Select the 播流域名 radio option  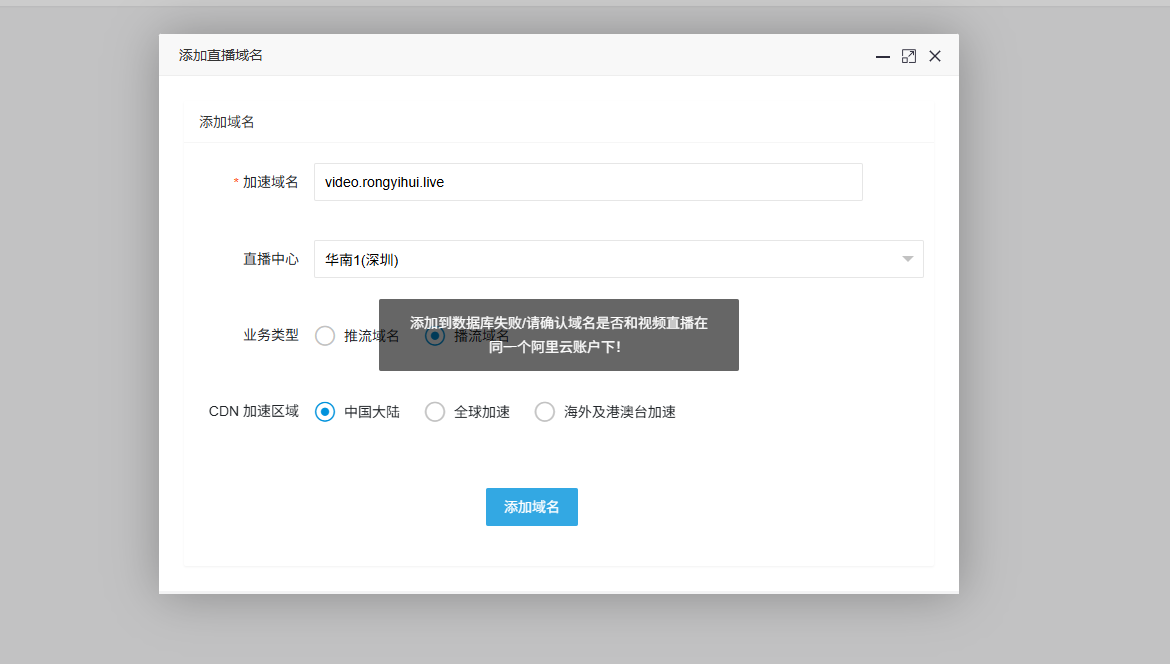click(x=435, y=336)
